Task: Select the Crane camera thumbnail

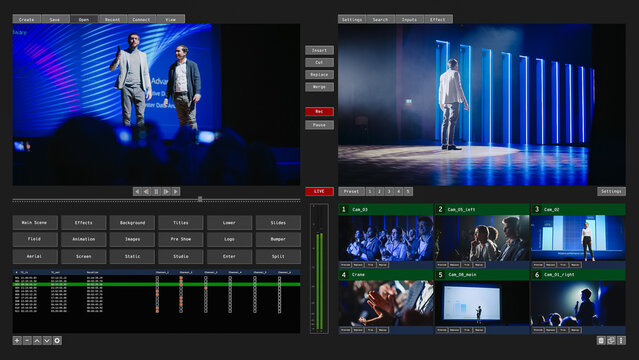Action: coord(386,303)
